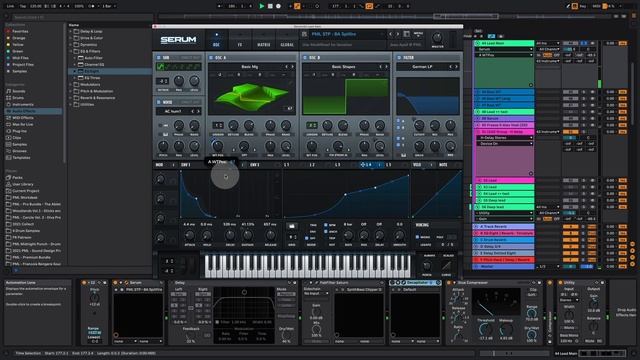640x360 pixels.
Task: Open the Serum preset browser icon
Action: coord(407,34)
